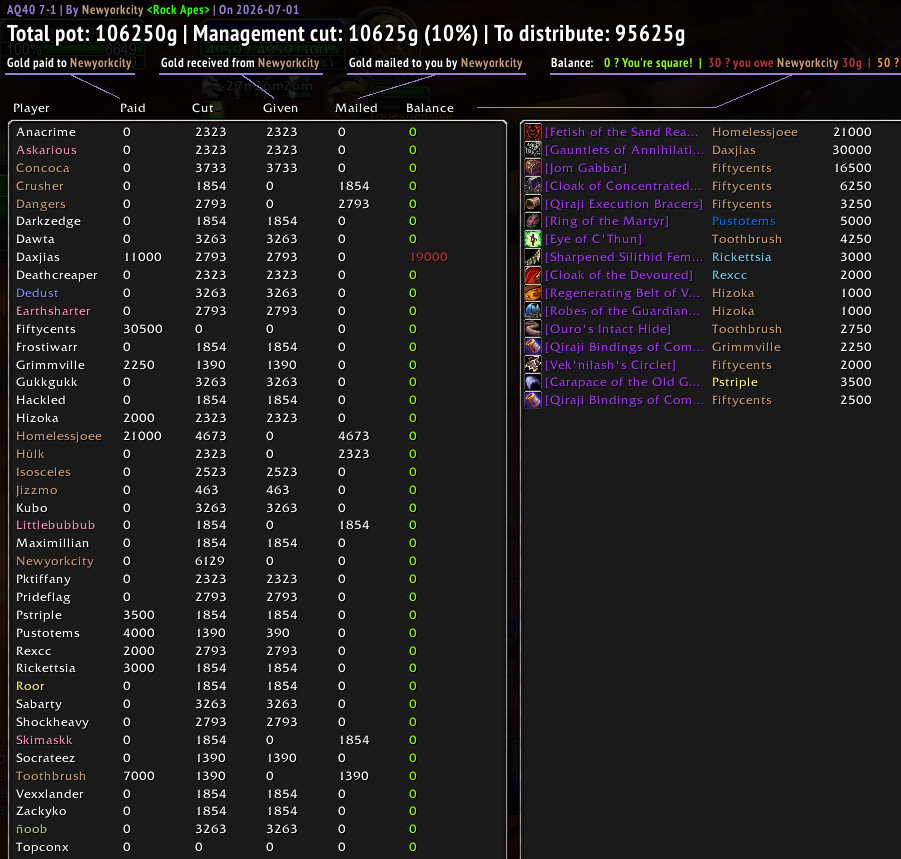The width and height of the screenshot is (901, 859).
Task: Click the Cloak of the Devoured icon
Action: [533, 275]
